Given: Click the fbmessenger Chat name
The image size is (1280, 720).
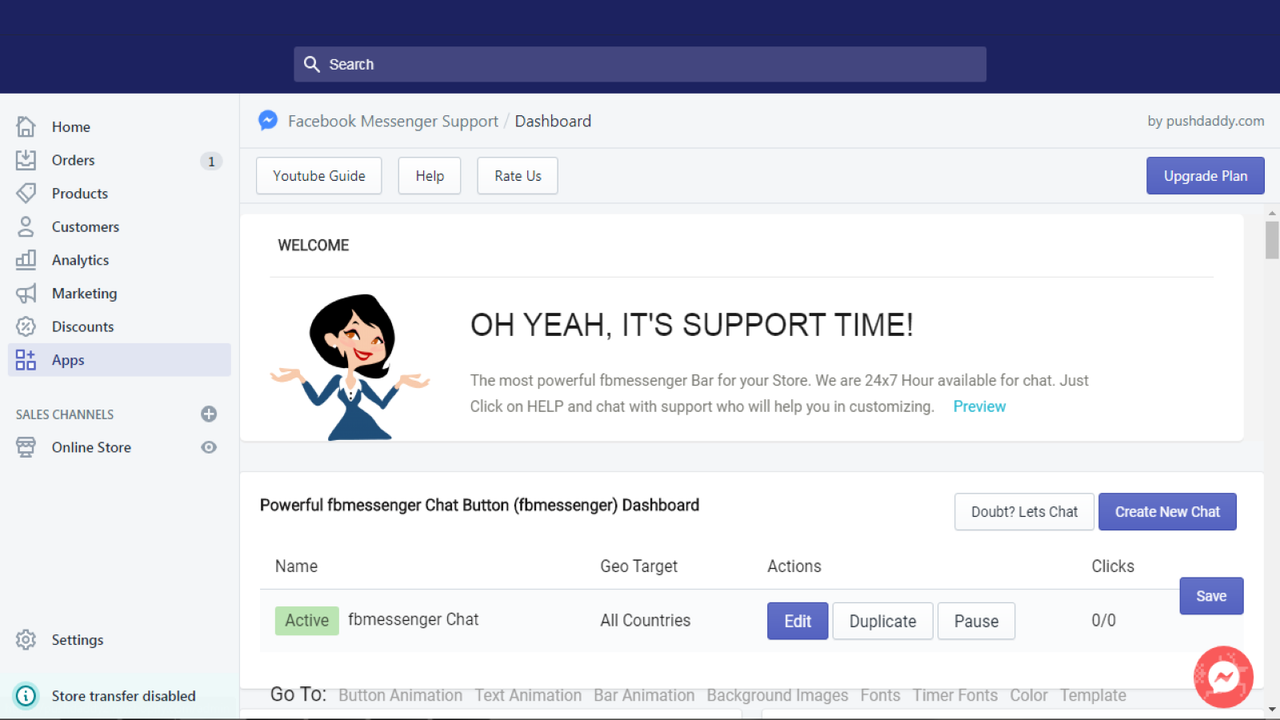Looking at the screenshot, I should 413,619.
